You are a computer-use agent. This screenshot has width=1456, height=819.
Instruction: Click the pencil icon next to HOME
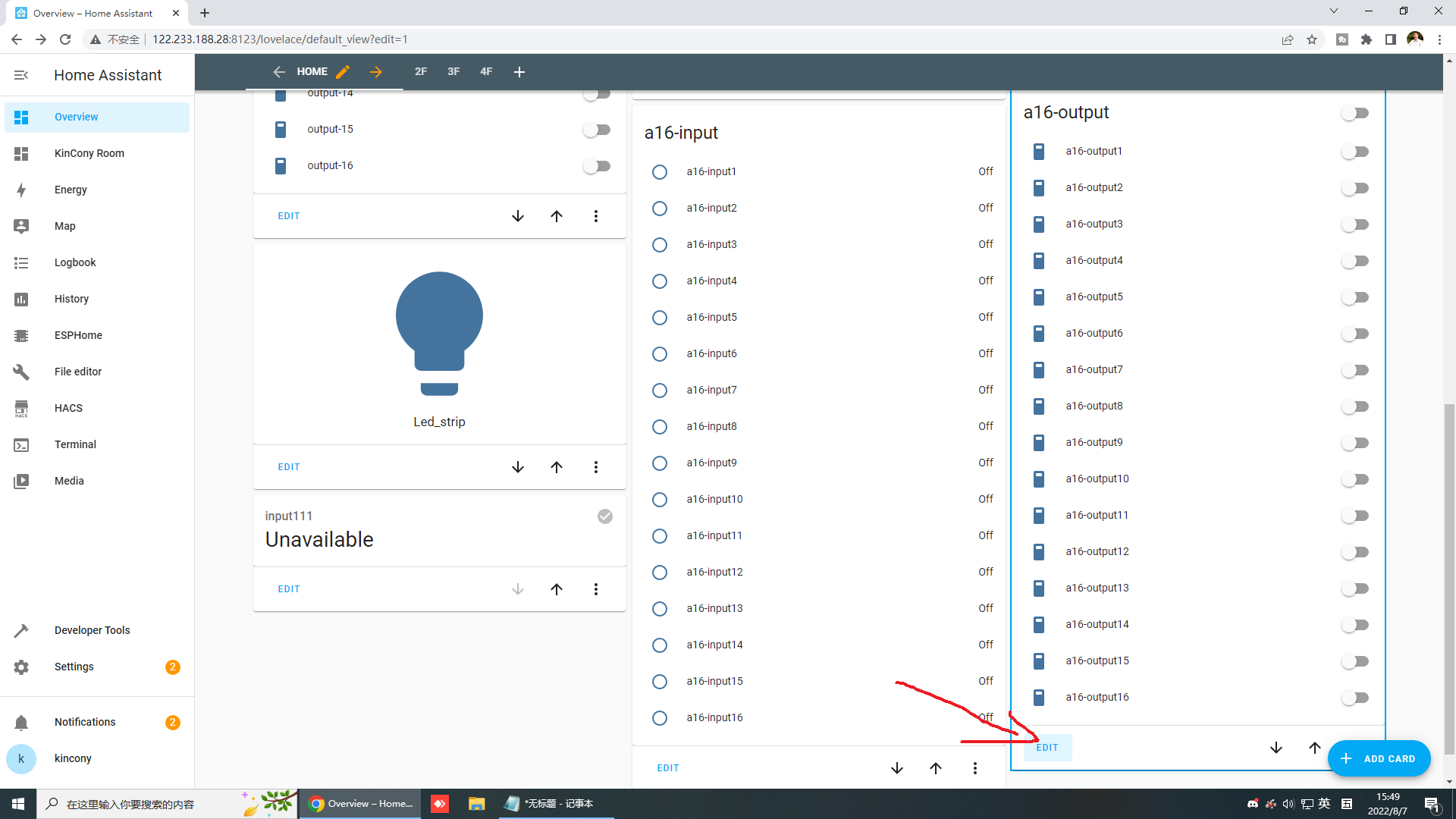[343, 72]
